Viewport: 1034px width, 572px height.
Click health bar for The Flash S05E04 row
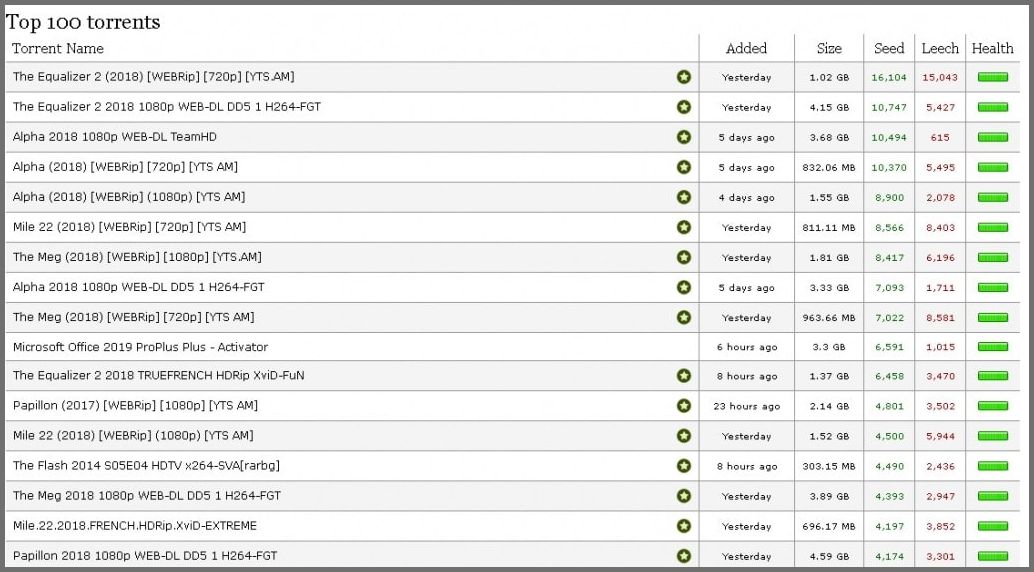[x=992, y=466]
